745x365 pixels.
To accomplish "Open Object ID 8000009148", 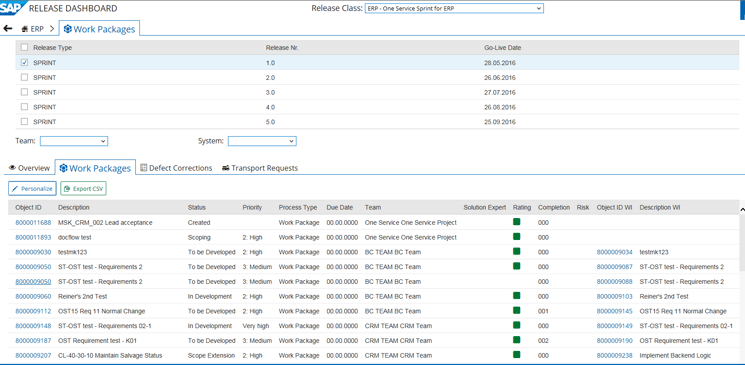I will [33, 326].
